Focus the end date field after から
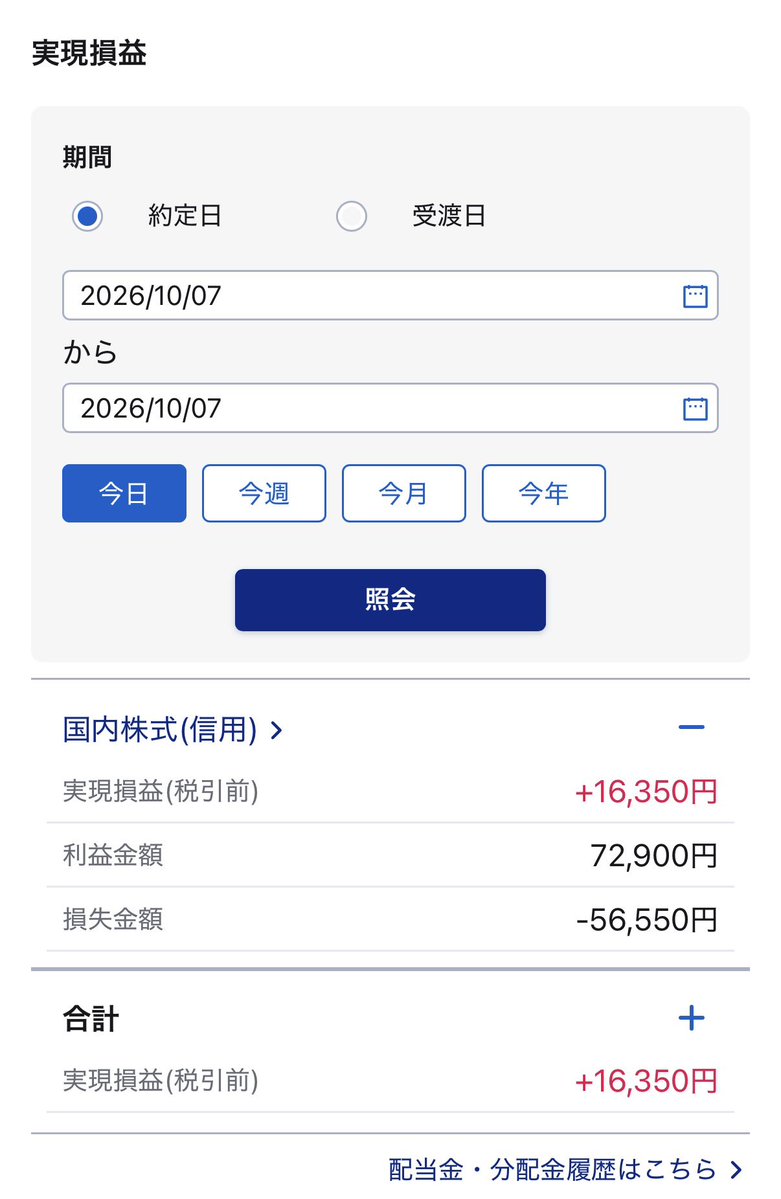This screenshot has width=781, height=1199. 390,408
